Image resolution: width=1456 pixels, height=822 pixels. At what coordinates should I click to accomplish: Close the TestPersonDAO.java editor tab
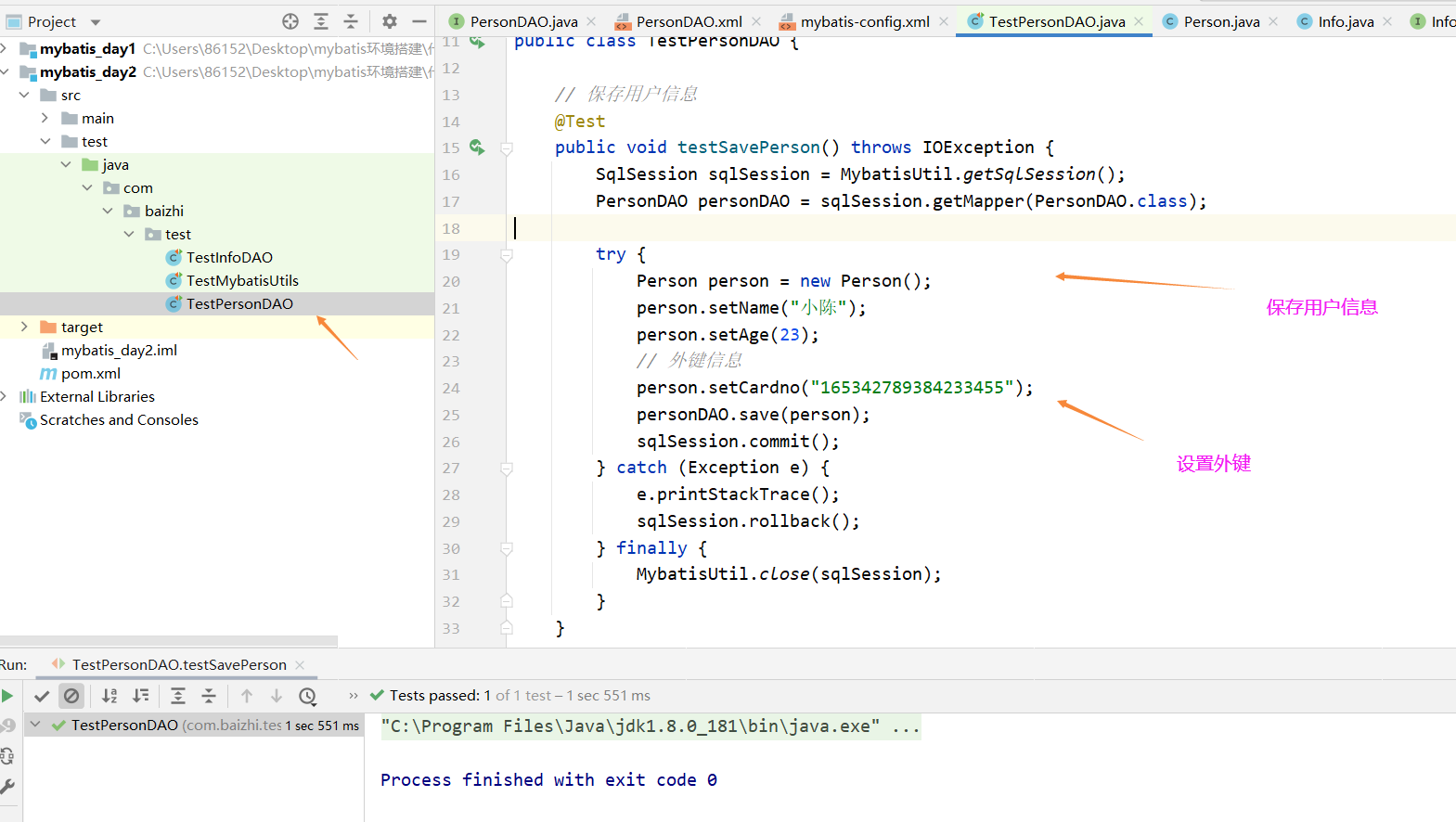1139,21
